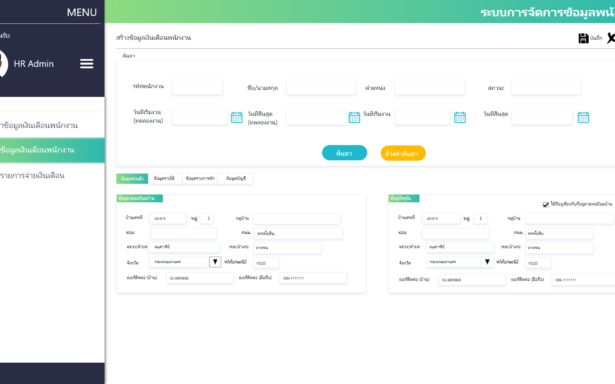Open the hamburger menu beside HR Admin
Viewport: 615px width, 384px height.
coord(87,64)
